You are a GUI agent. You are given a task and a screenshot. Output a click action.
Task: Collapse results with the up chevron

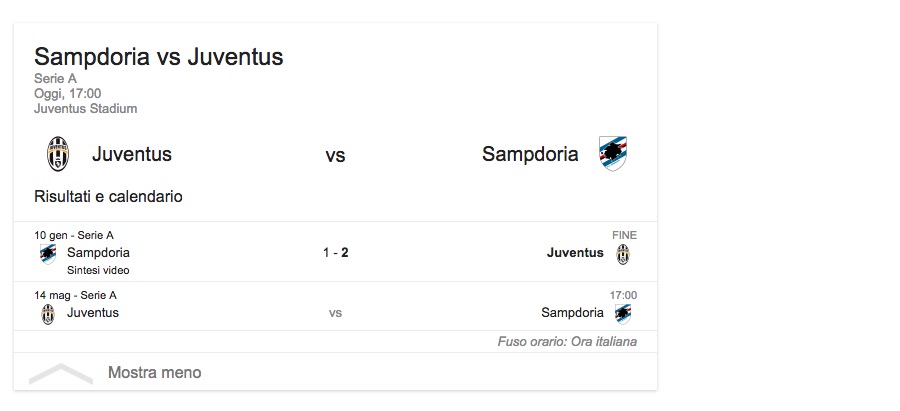60,373
